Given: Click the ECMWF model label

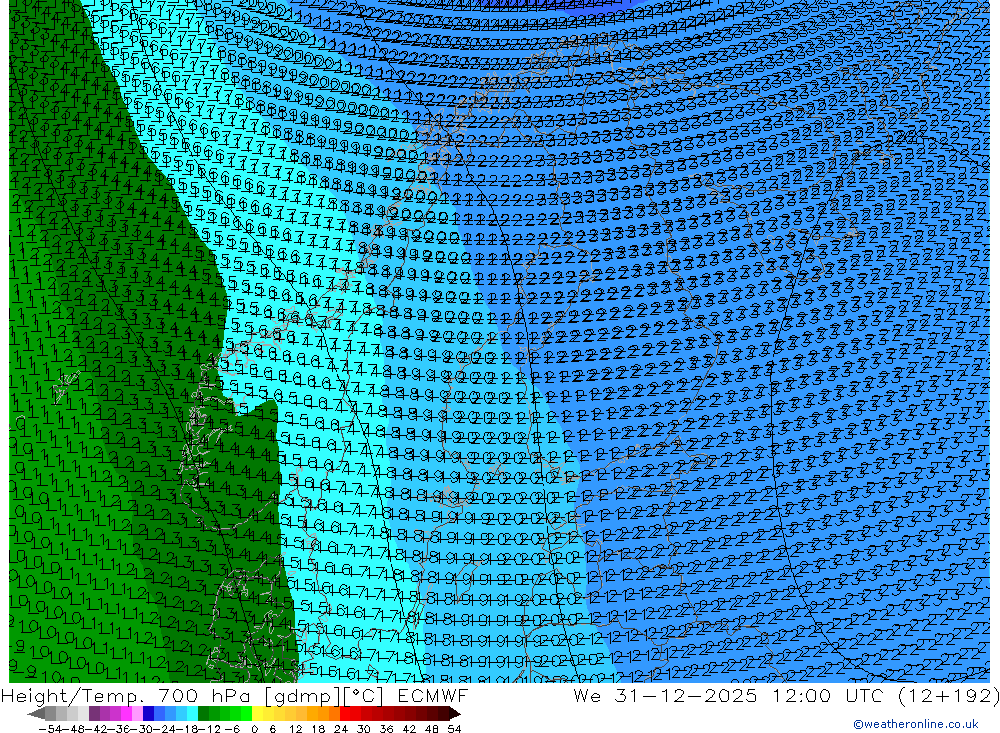Looking at the screenshot, I should 432,695.
